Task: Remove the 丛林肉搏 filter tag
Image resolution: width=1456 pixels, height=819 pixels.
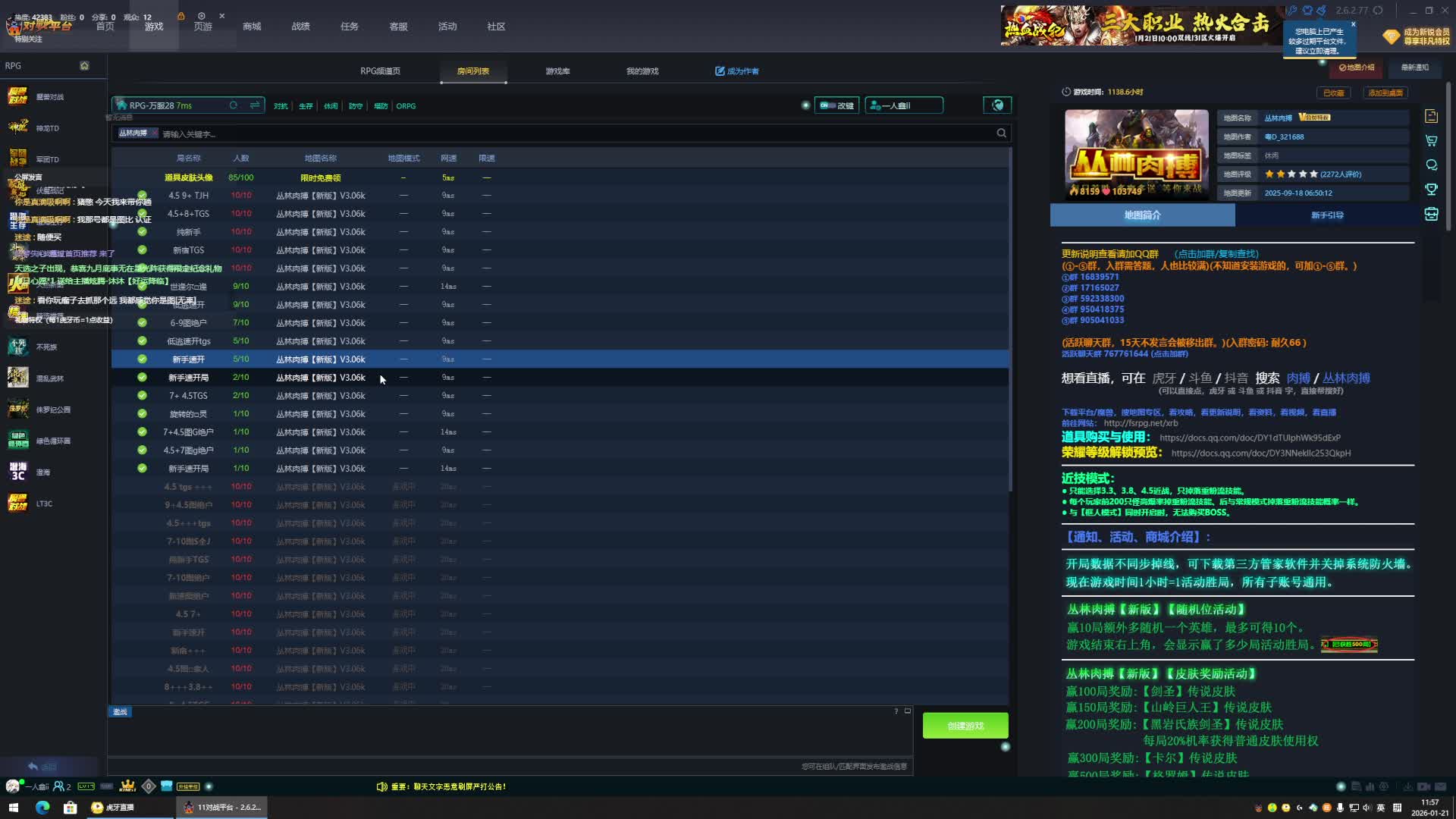Action: click(155, 133)
